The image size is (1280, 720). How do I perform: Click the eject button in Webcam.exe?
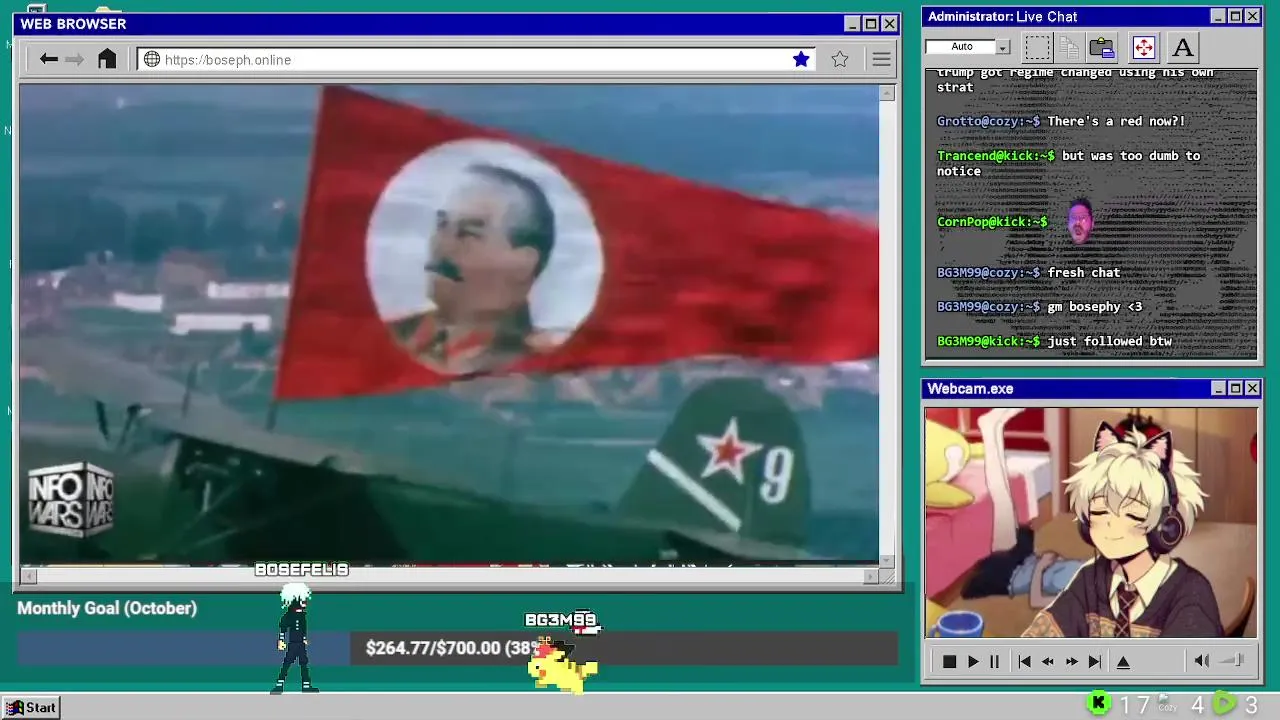tap(1123, 661)
